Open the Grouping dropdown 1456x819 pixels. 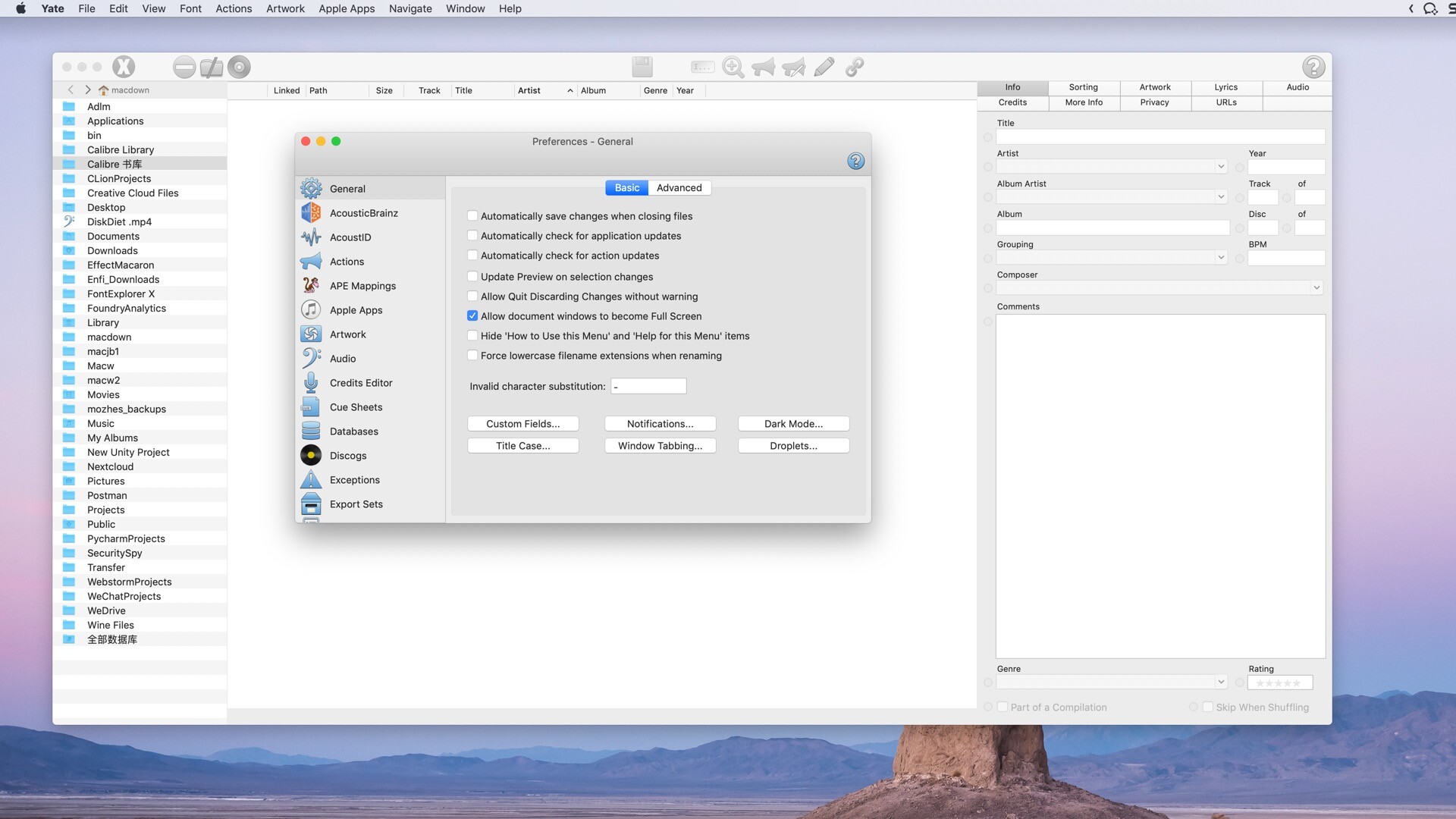coord(1219,258)
